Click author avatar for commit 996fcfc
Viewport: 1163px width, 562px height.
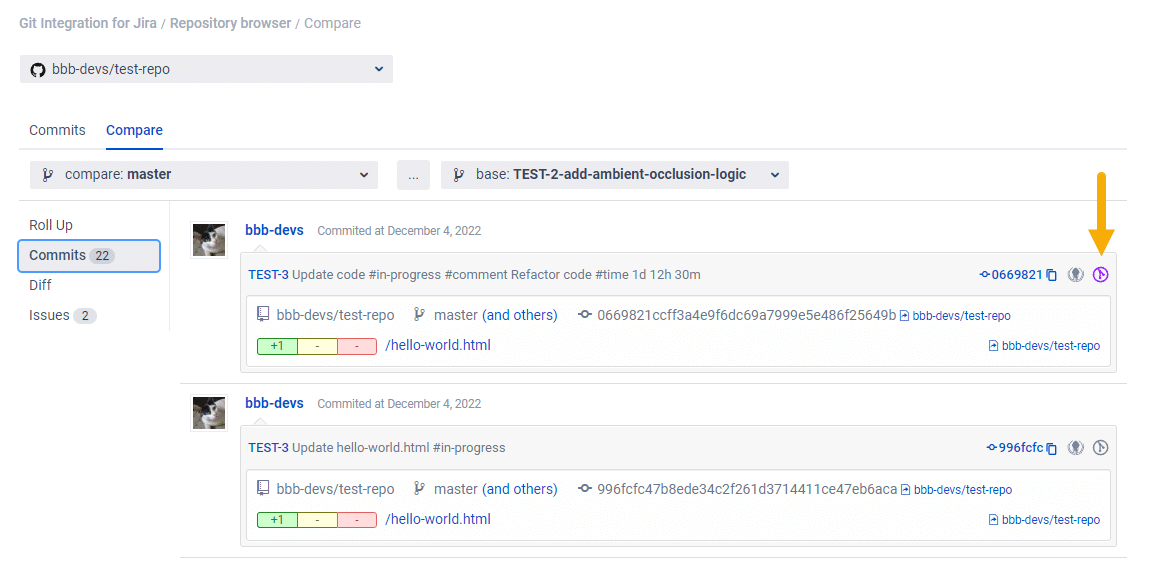209,413
